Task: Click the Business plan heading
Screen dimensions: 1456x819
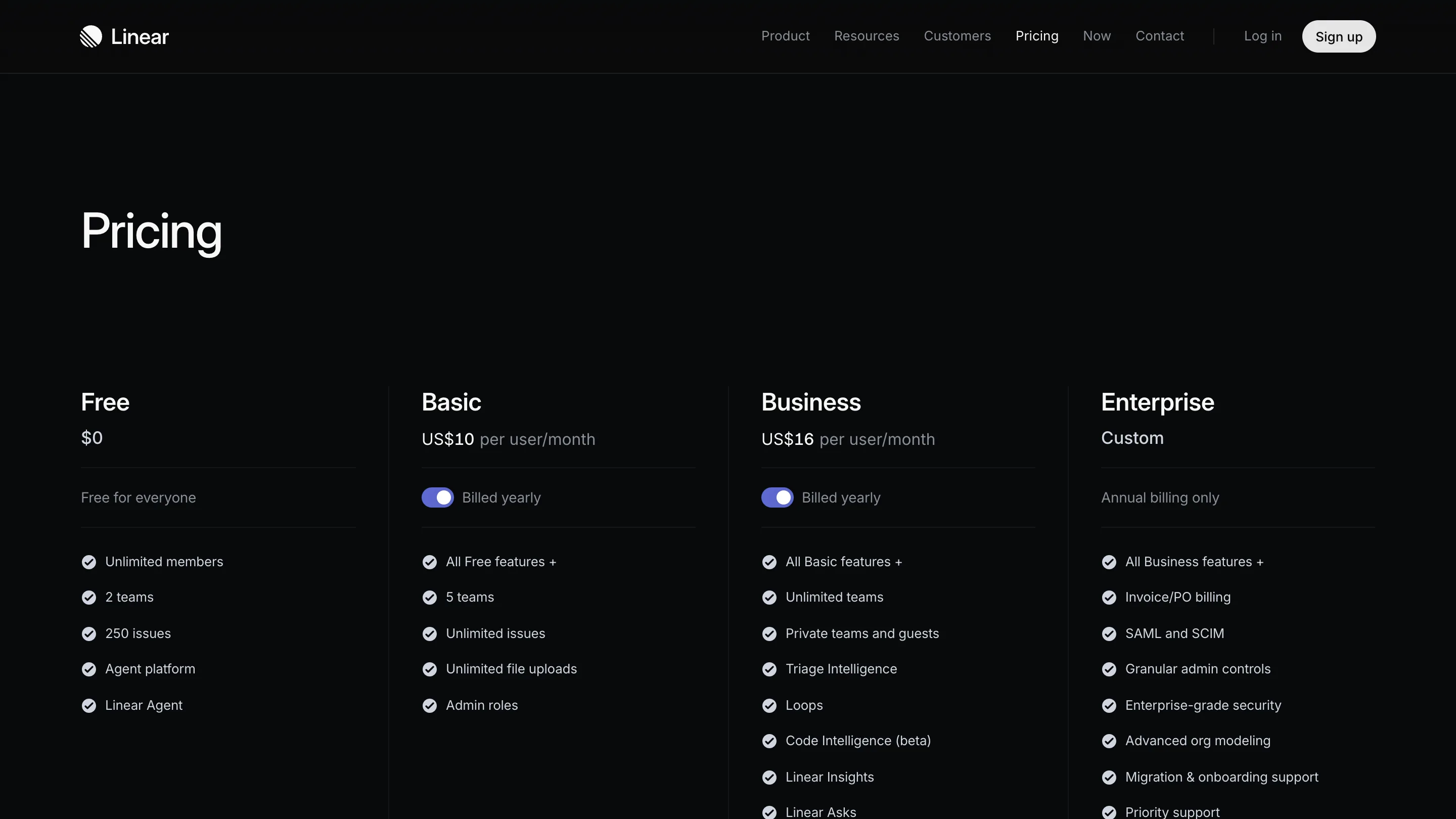Action: click(x=811, y=402)
